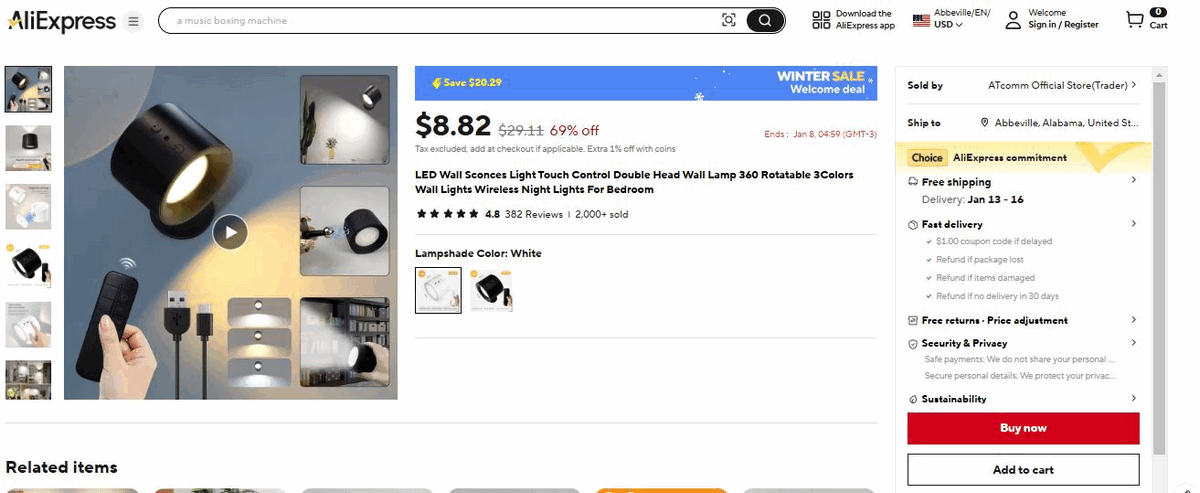The width and height of the screenshot is (1200, 493).
Task: Select the second product thumbnail
Action: coord(28,148)
